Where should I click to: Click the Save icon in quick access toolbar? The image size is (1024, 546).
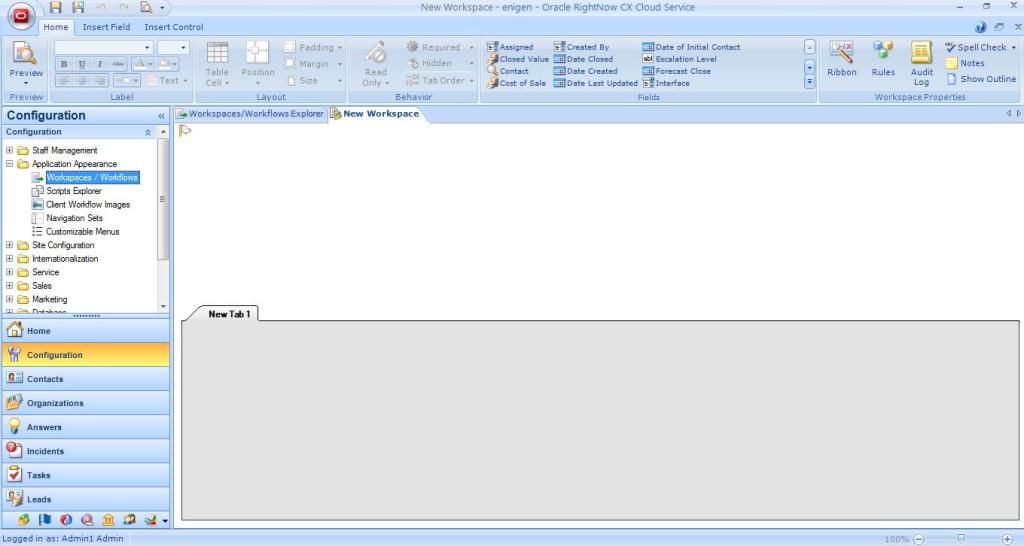point(56,8)
